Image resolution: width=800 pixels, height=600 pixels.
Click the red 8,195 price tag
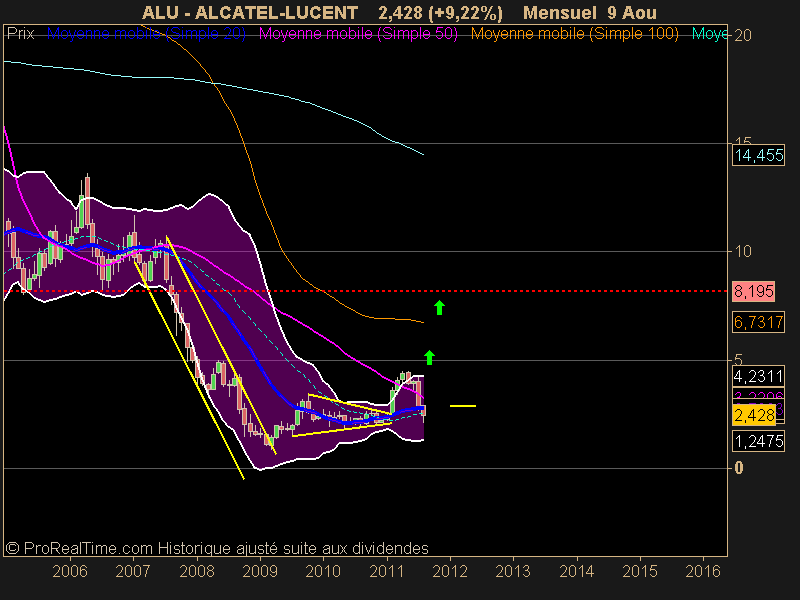(754, 291)
